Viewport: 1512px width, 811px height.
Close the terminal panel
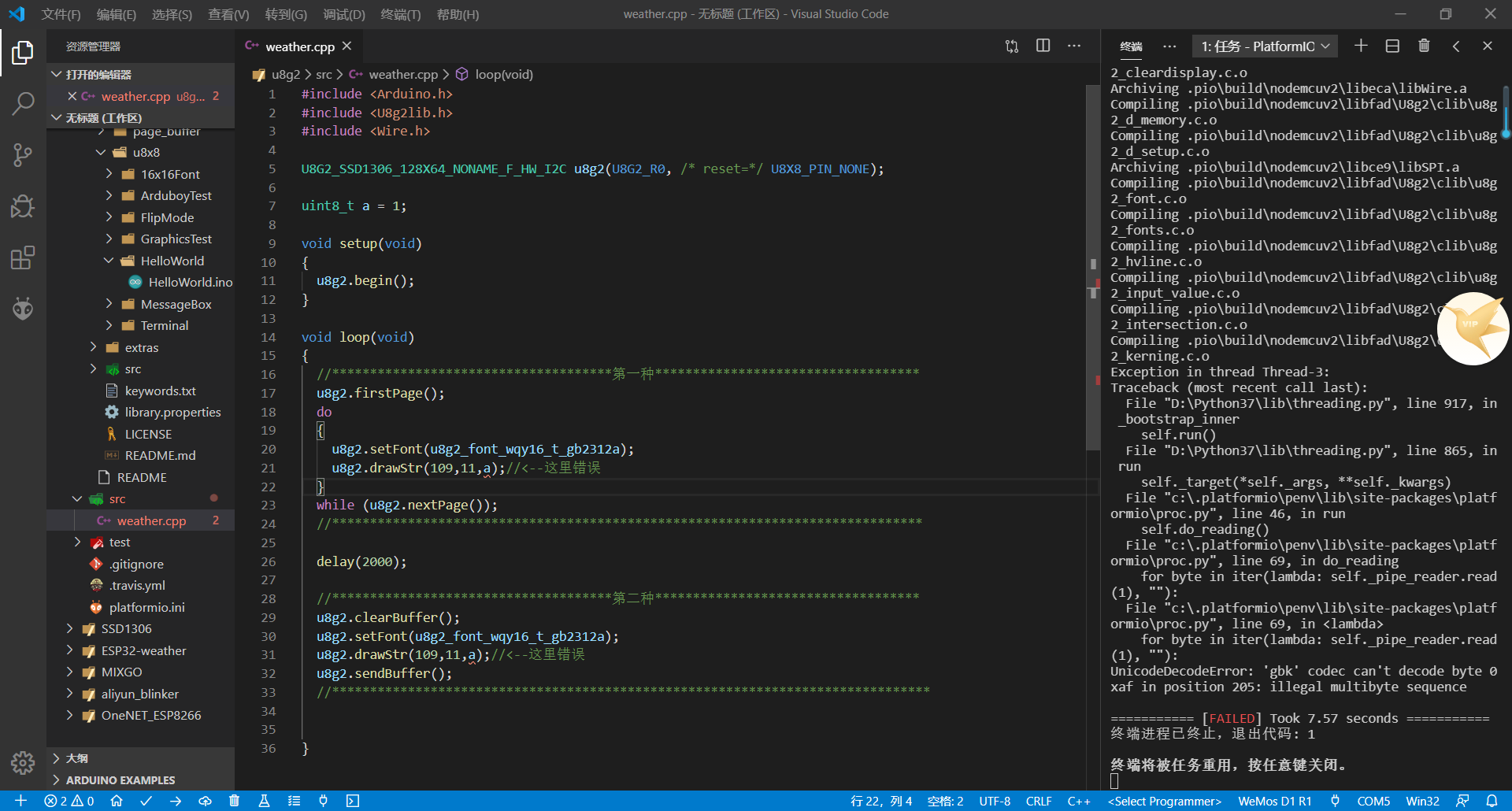coord(1488,46)
